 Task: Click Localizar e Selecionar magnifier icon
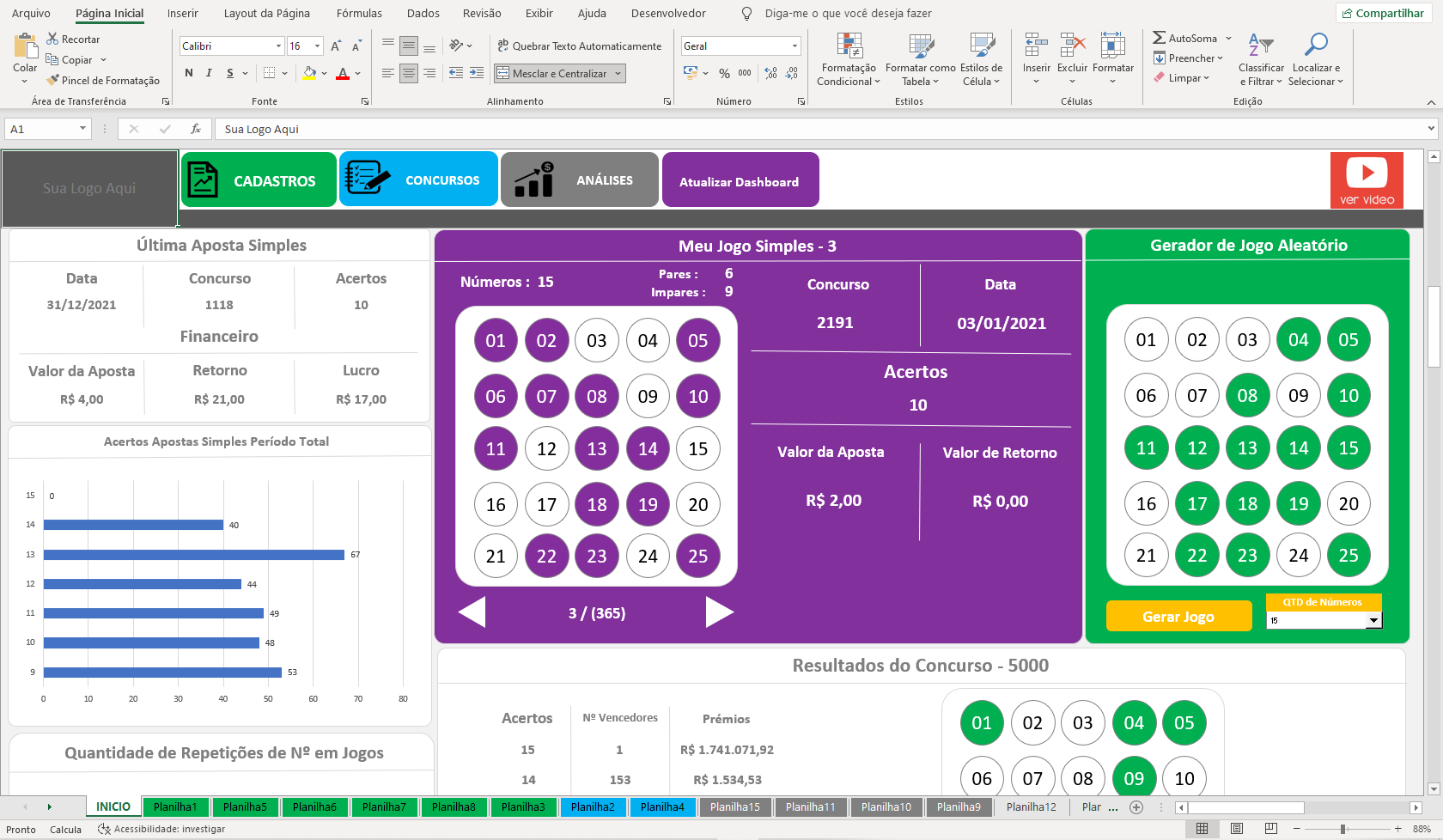[x=1316, y=46]
